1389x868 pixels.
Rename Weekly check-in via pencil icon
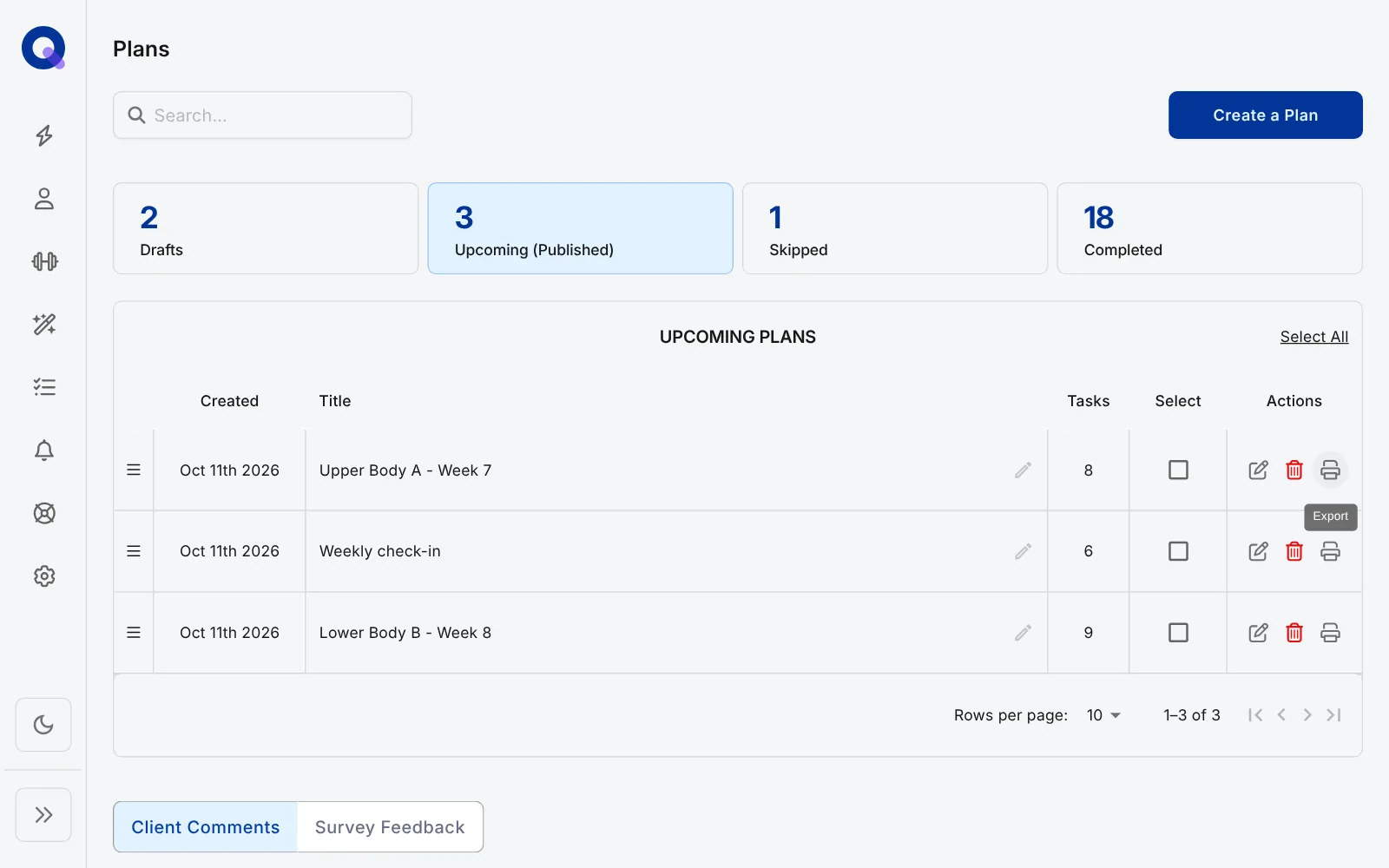coord(1023,551)
